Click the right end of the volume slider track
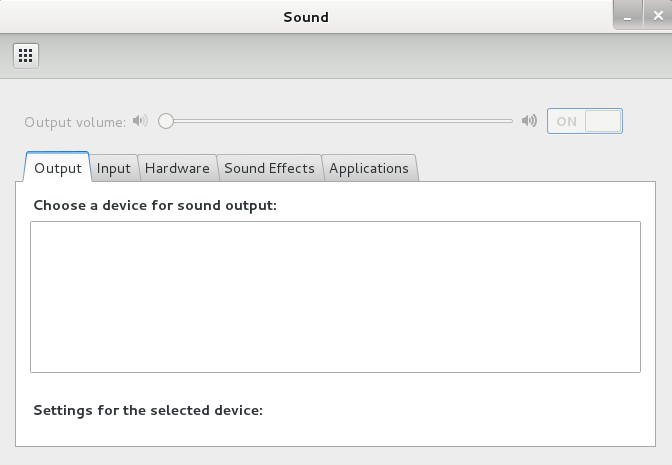Viewport: 672px width, 465px height. click(x=510, y=121)
